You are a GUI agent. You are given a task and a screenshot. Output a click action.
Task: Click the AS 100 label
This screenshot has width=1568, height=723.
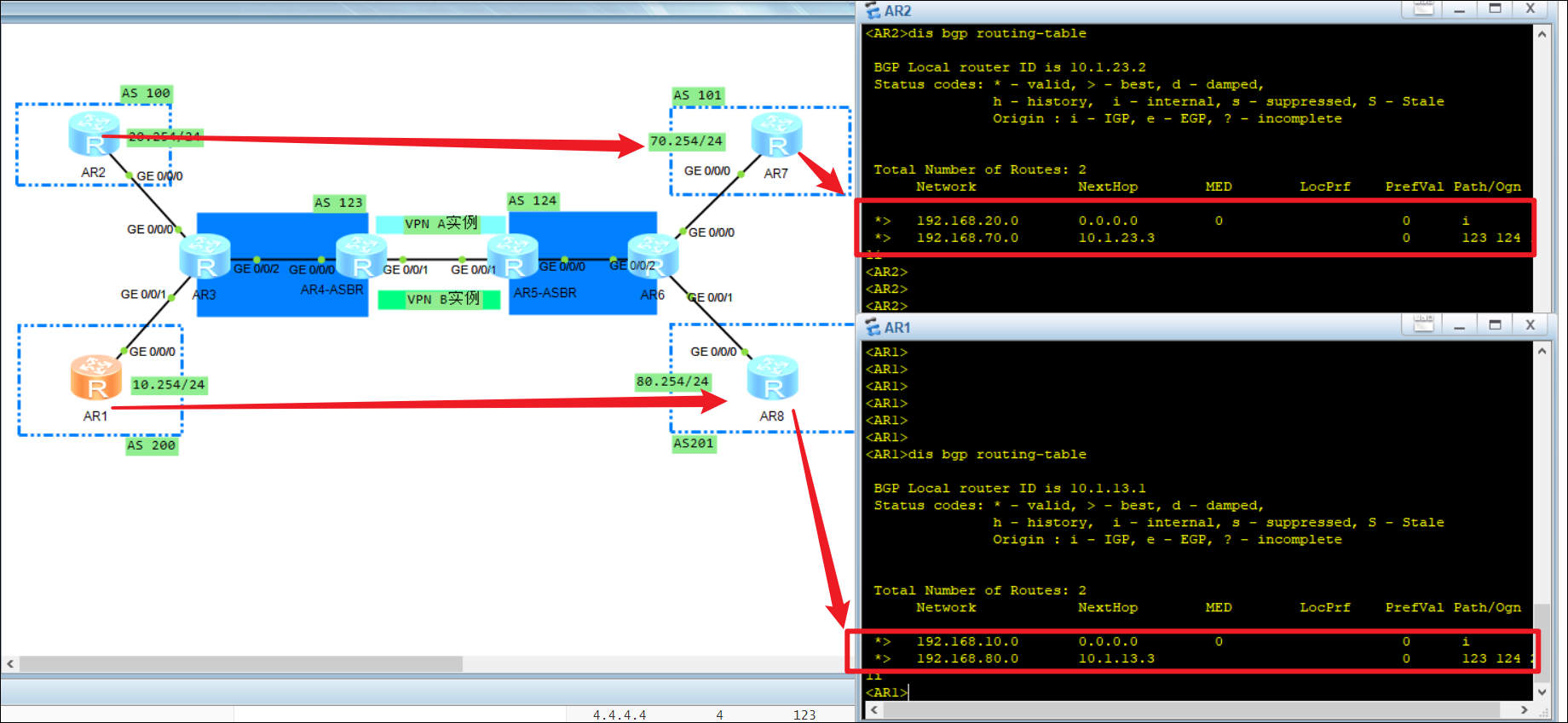[146, 94]
